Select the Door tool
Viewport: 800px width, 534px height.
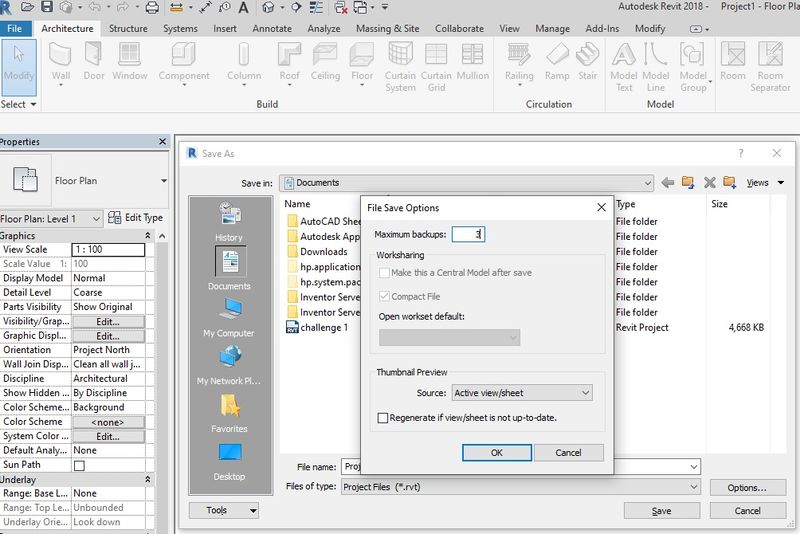coord(94,63)
